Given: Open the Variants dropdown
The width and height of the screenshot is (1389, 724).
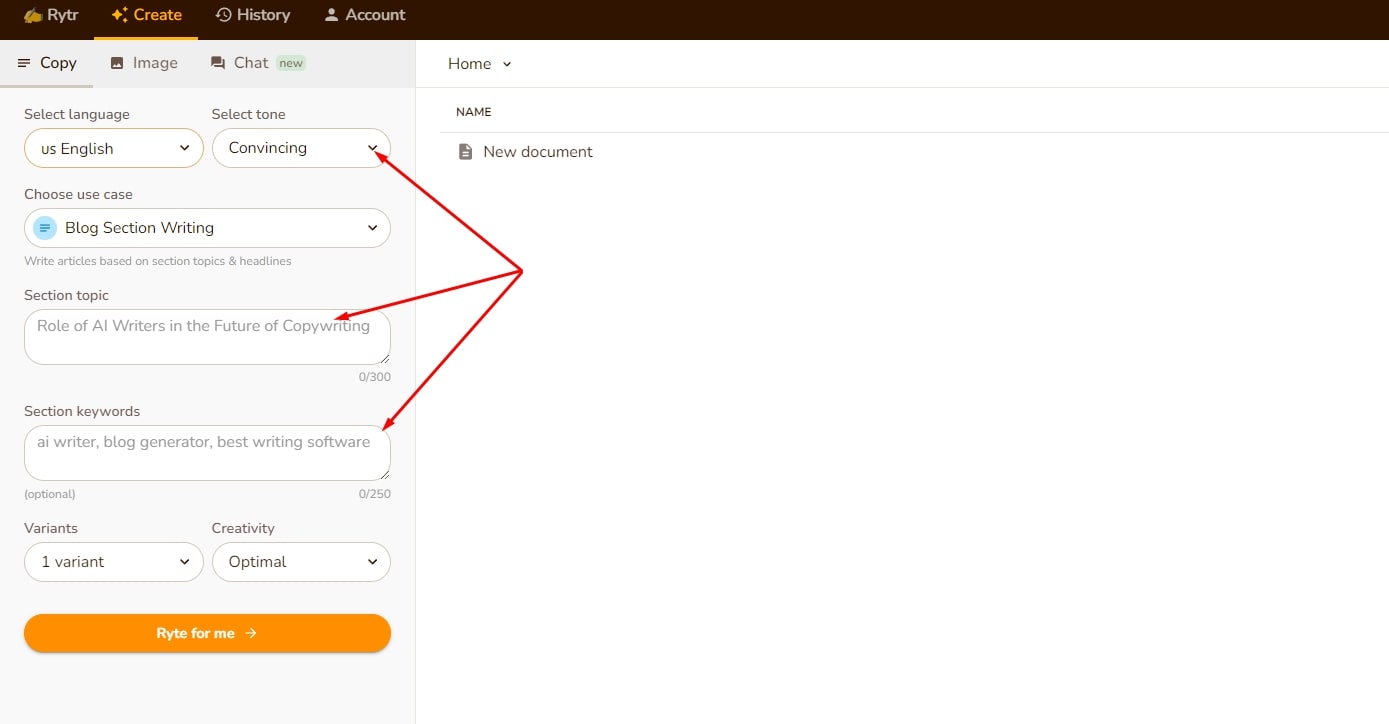Looking at the screenshot, I should point(114,562).
